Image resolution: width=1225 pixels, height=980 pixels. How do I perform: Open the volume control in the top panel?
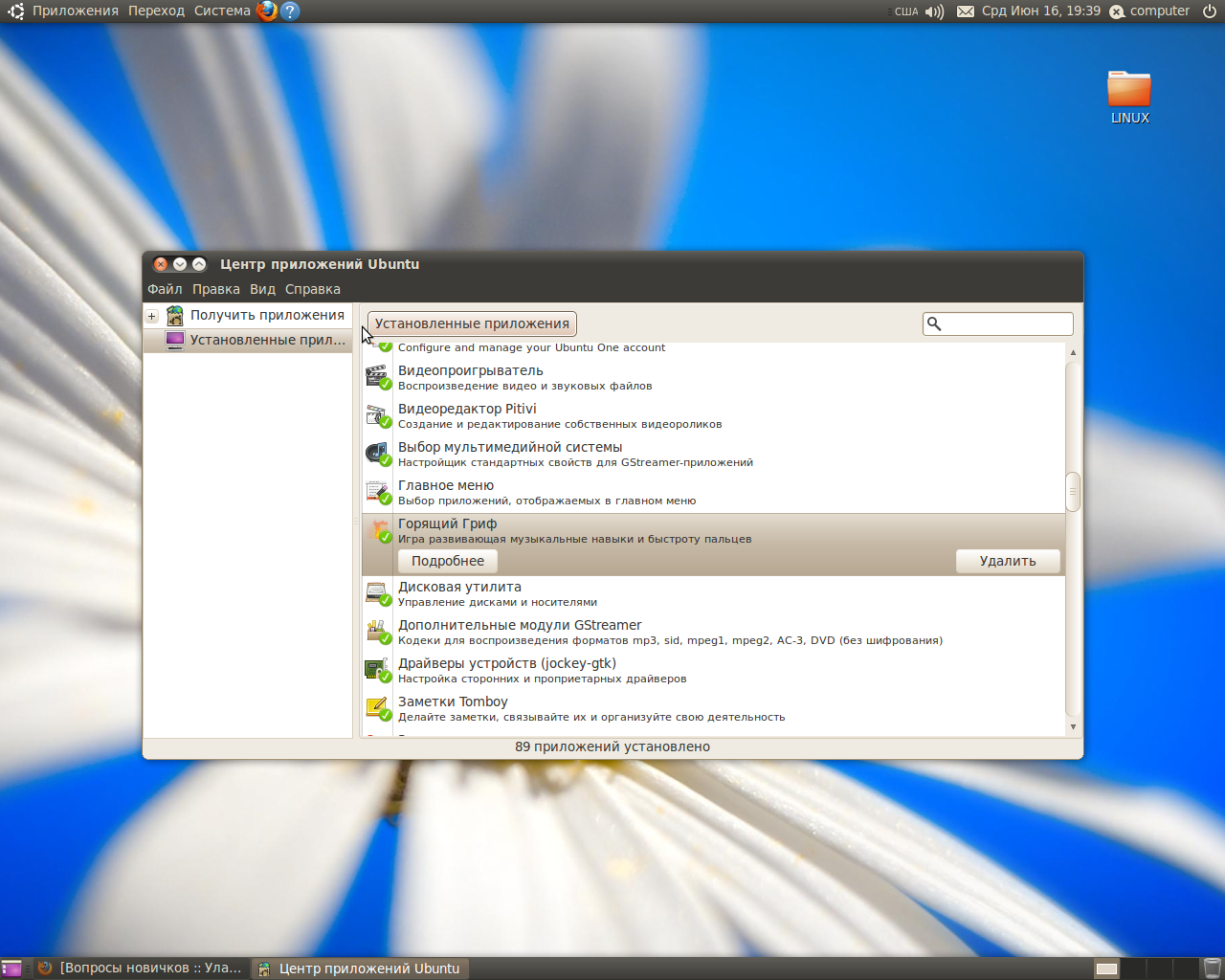point(934,11)
